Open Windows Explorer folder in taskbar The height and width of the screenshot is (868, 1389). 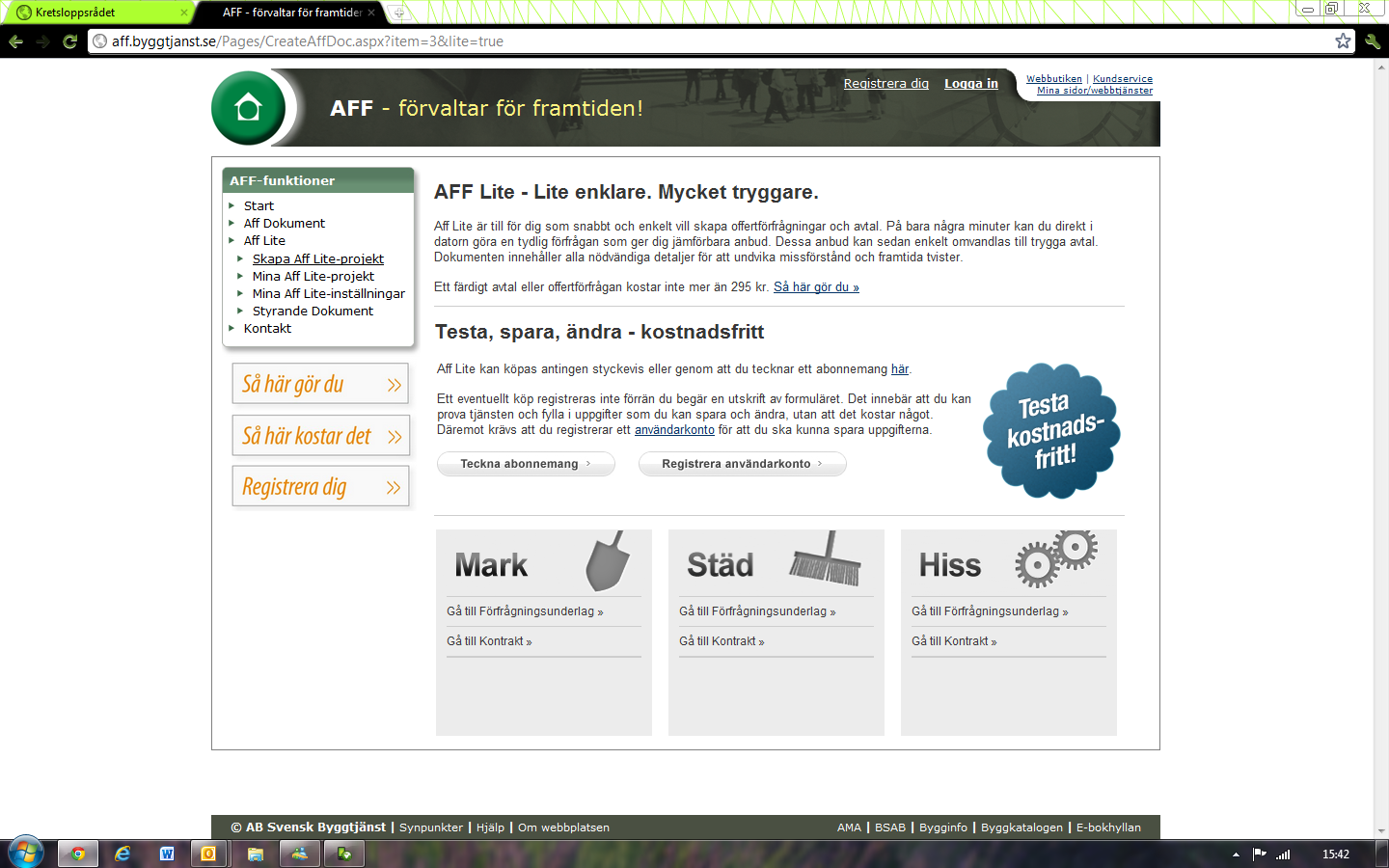pos(256,854)
